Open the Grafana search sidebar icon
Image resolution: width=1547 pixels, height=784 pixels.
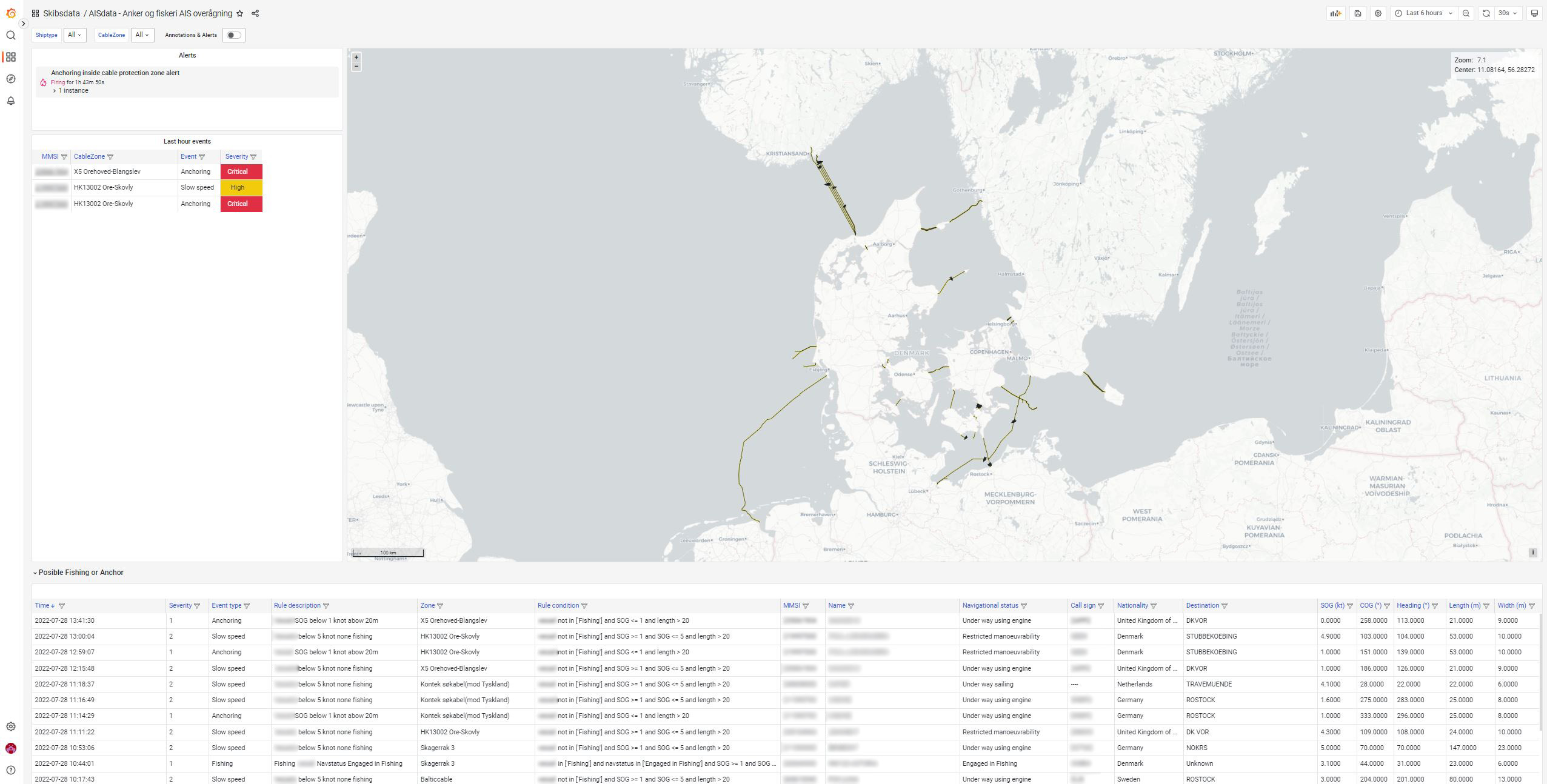(x=10, y=35)
